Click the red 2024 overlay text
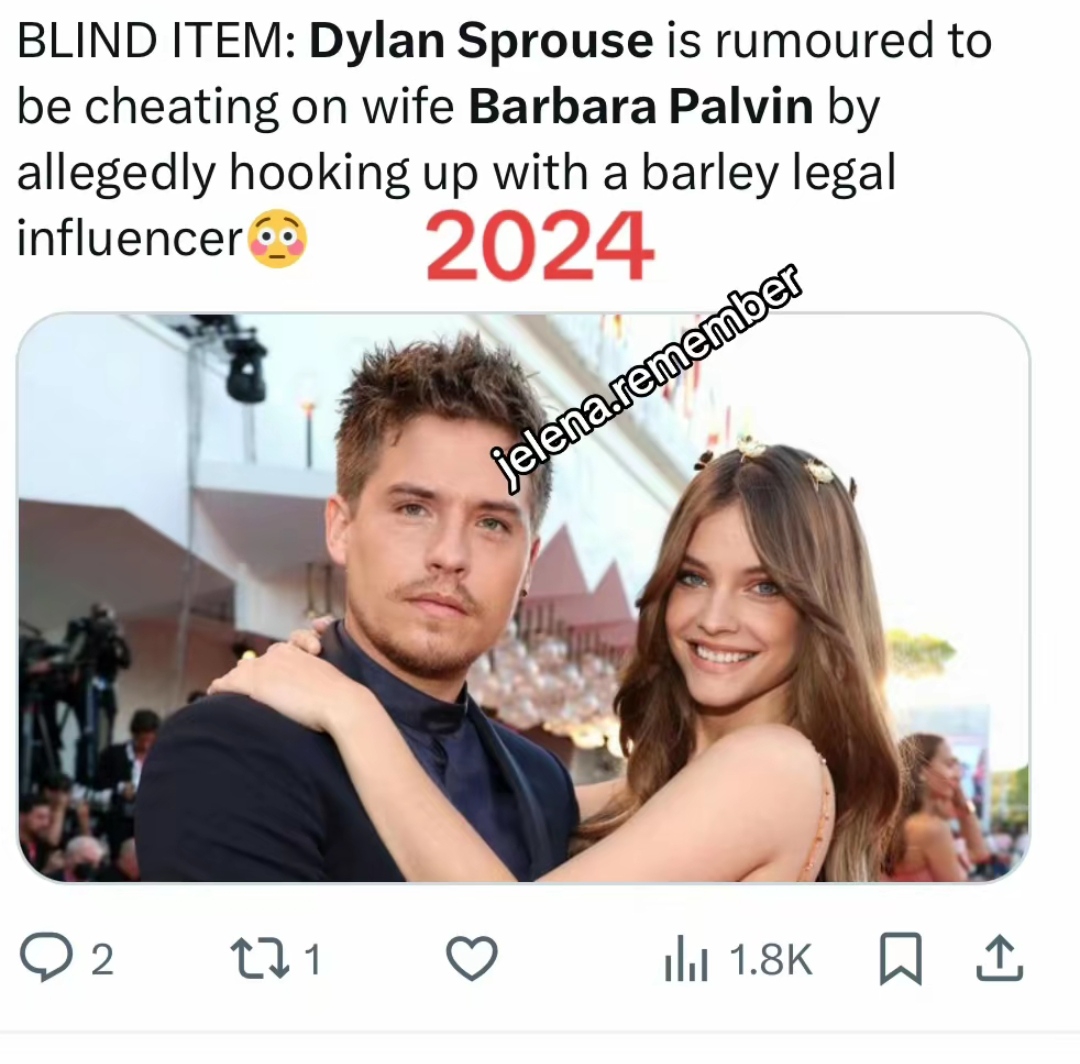The image size is (1080, 1064). click(539, 246)
